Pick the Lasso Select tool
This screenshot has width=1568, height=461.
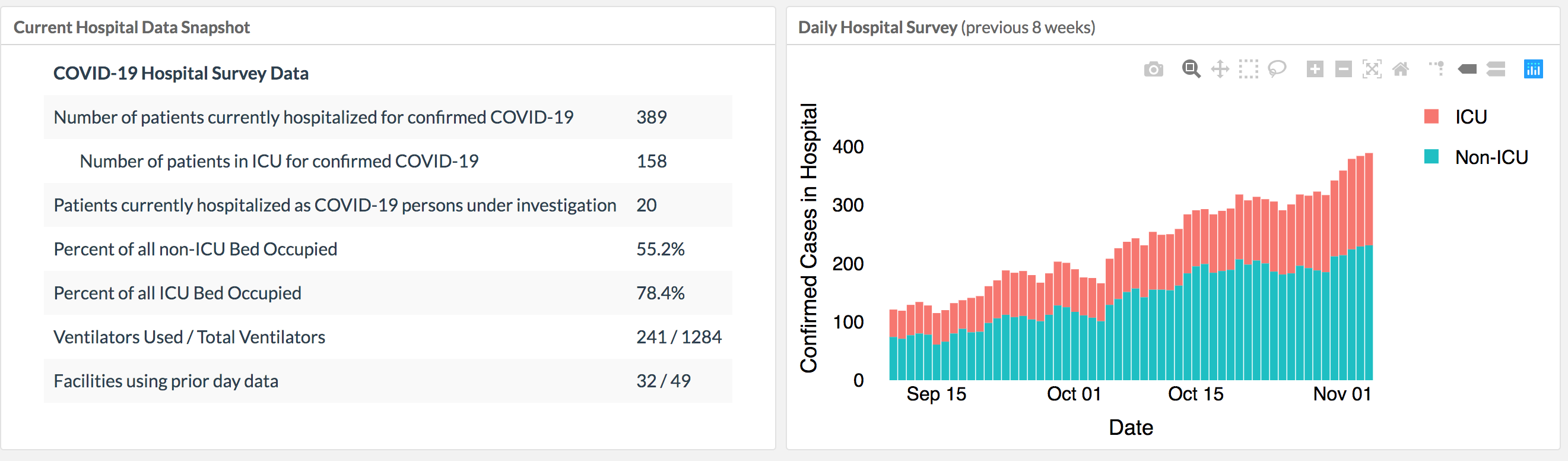coord(1277,70)
